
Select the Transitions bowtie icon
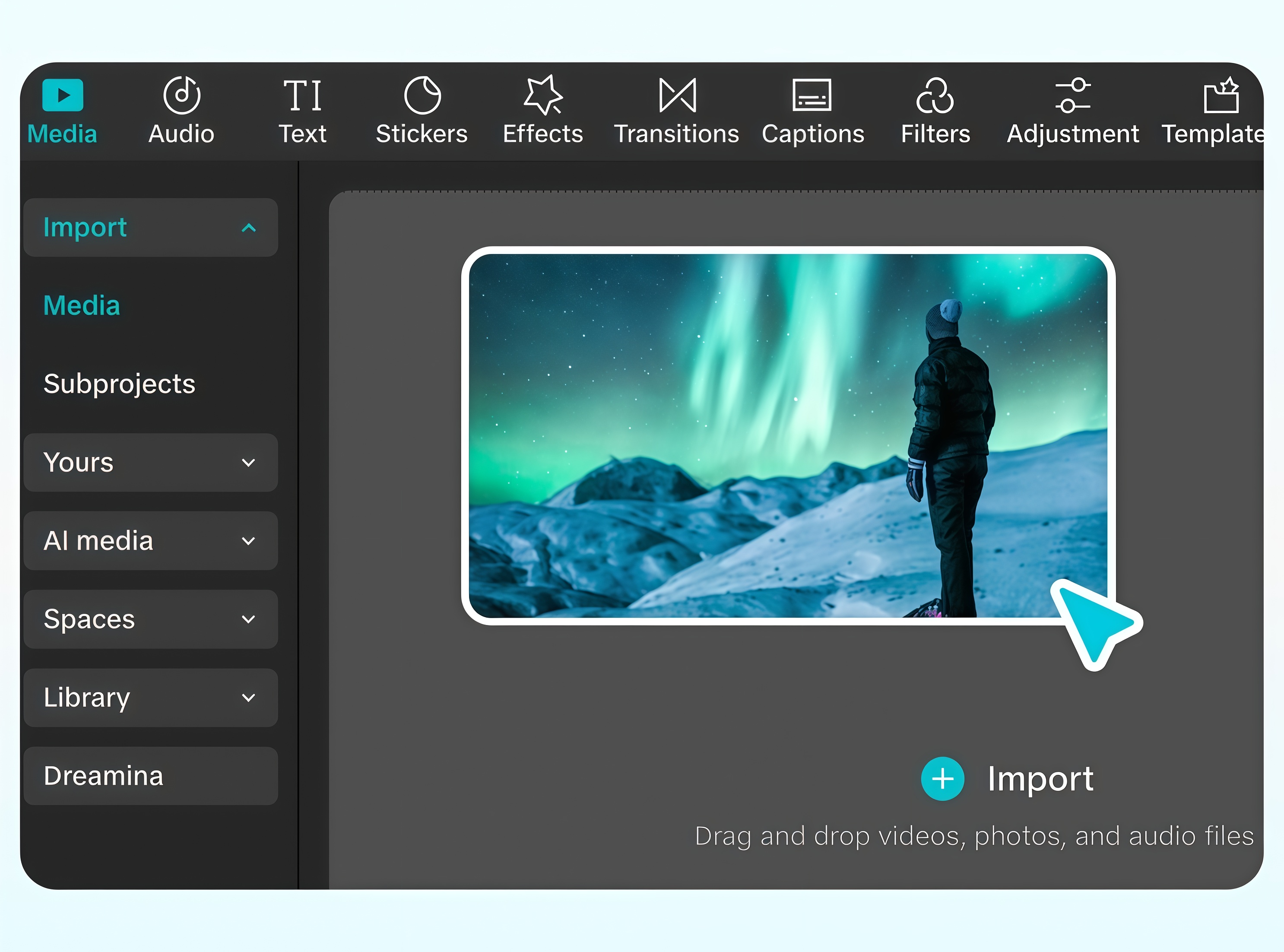[x=678, y=95]
